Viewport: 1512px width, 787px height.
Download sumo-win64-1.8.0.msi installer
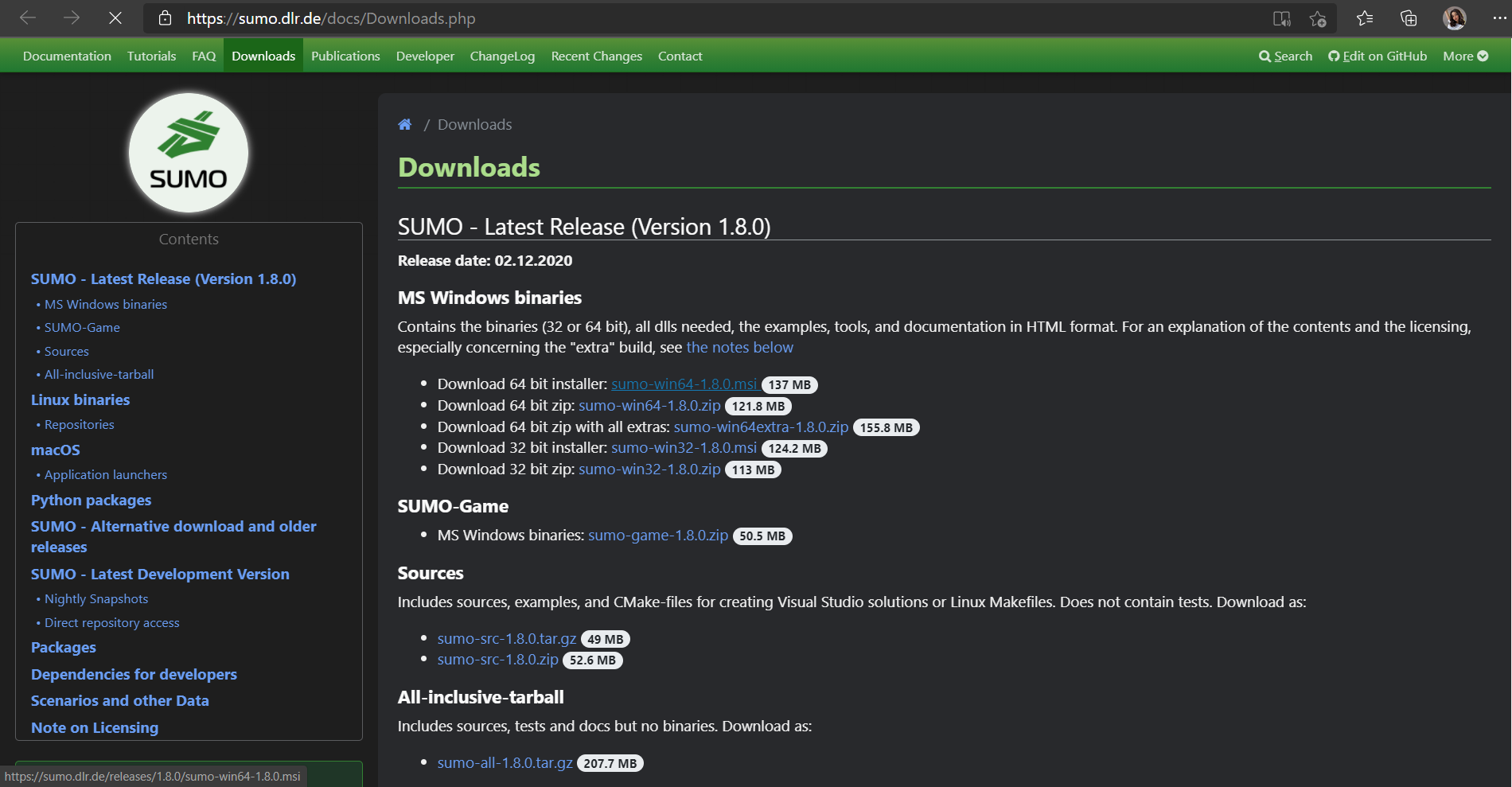[x=684, y=384]
